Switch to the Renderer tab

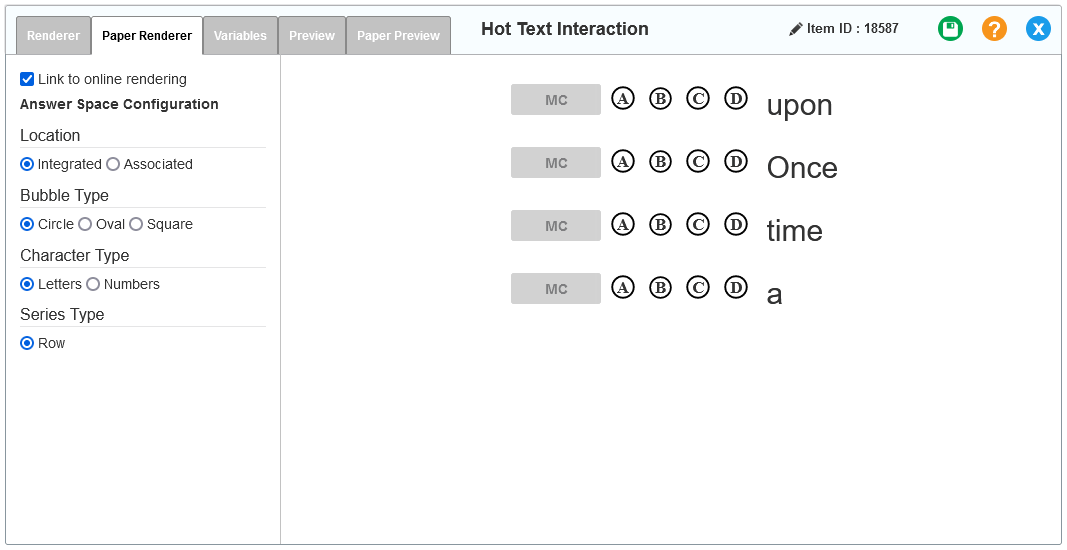[x=53, y=35]
